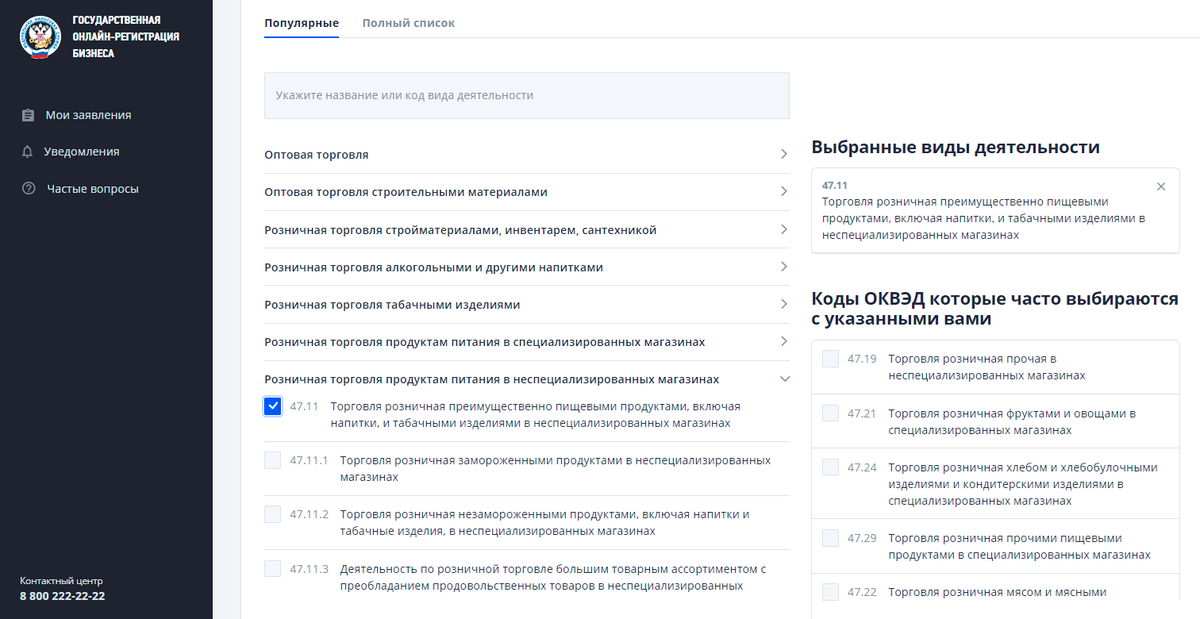
Task: Collapse retail food trade in неспециализированных магазинах
Action: [x=526, y=379]
